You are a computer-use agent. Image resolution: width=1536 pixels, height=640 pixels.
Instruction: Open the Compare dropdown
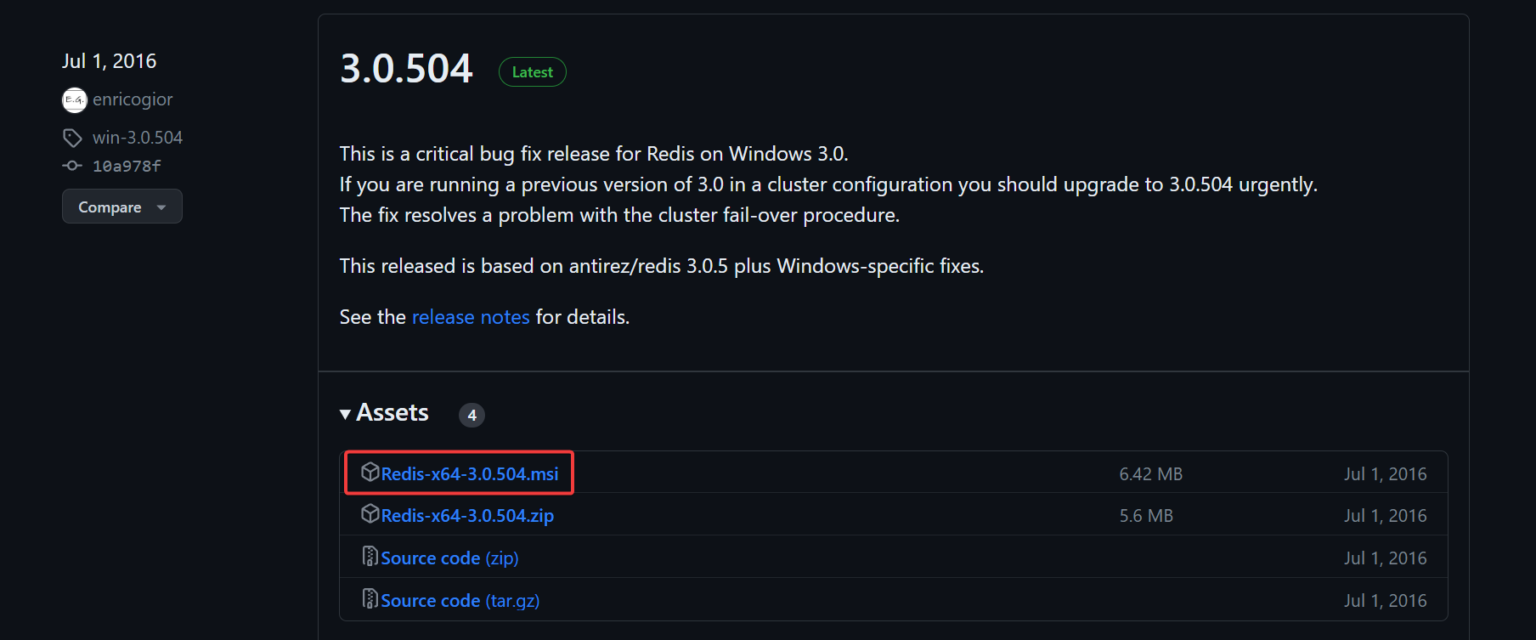tap(122, 207)
